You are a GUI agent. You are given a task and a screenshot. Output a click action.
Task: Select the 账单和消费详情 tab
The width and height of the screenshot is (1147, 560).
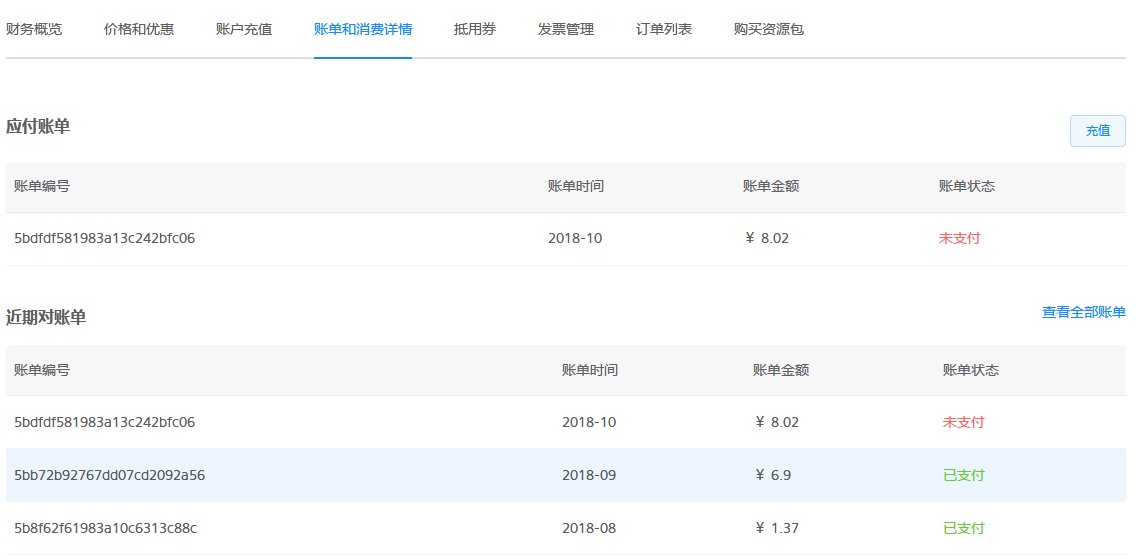(x=363, y=30)
